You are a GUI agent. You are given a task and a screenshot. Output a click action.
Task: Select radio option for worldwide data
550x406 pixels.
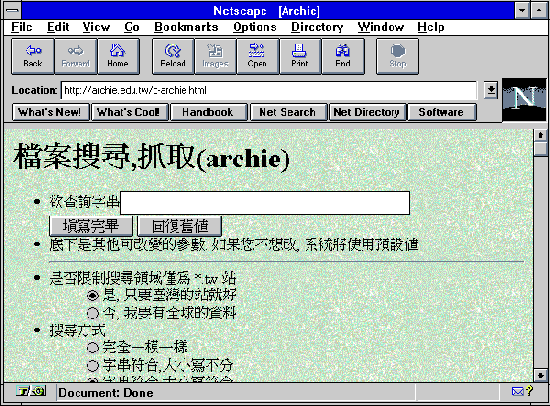[93, 313]
